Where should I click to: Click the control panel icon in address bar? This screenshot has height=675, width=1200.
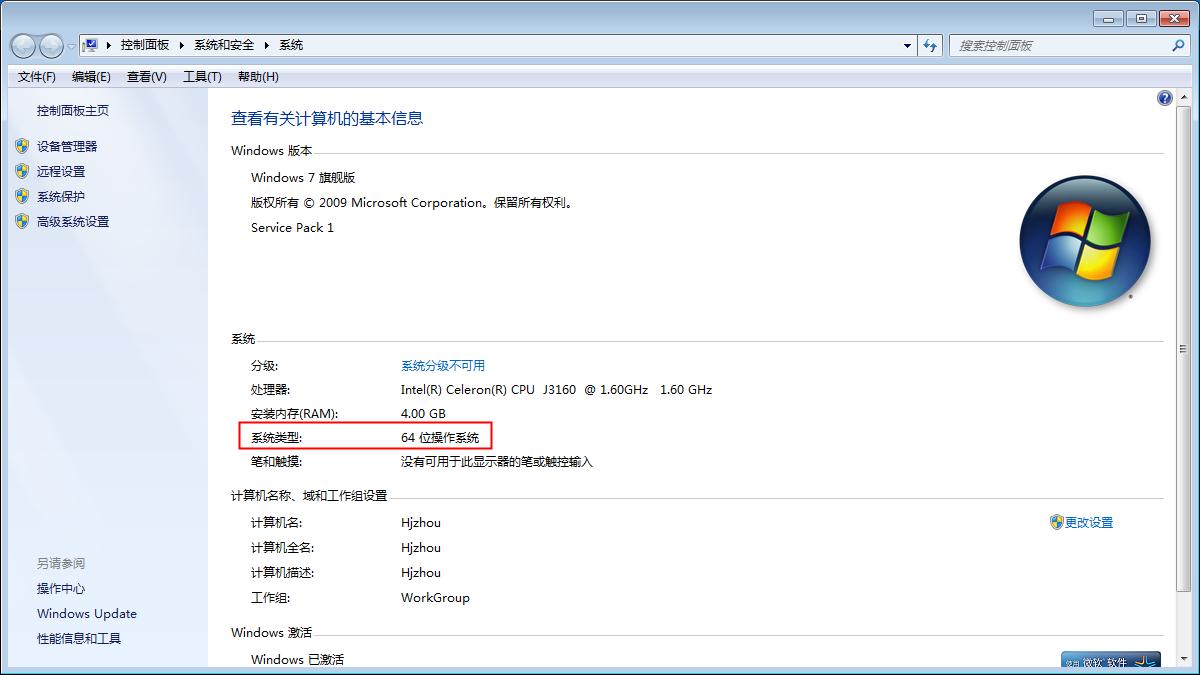[90, 44]
